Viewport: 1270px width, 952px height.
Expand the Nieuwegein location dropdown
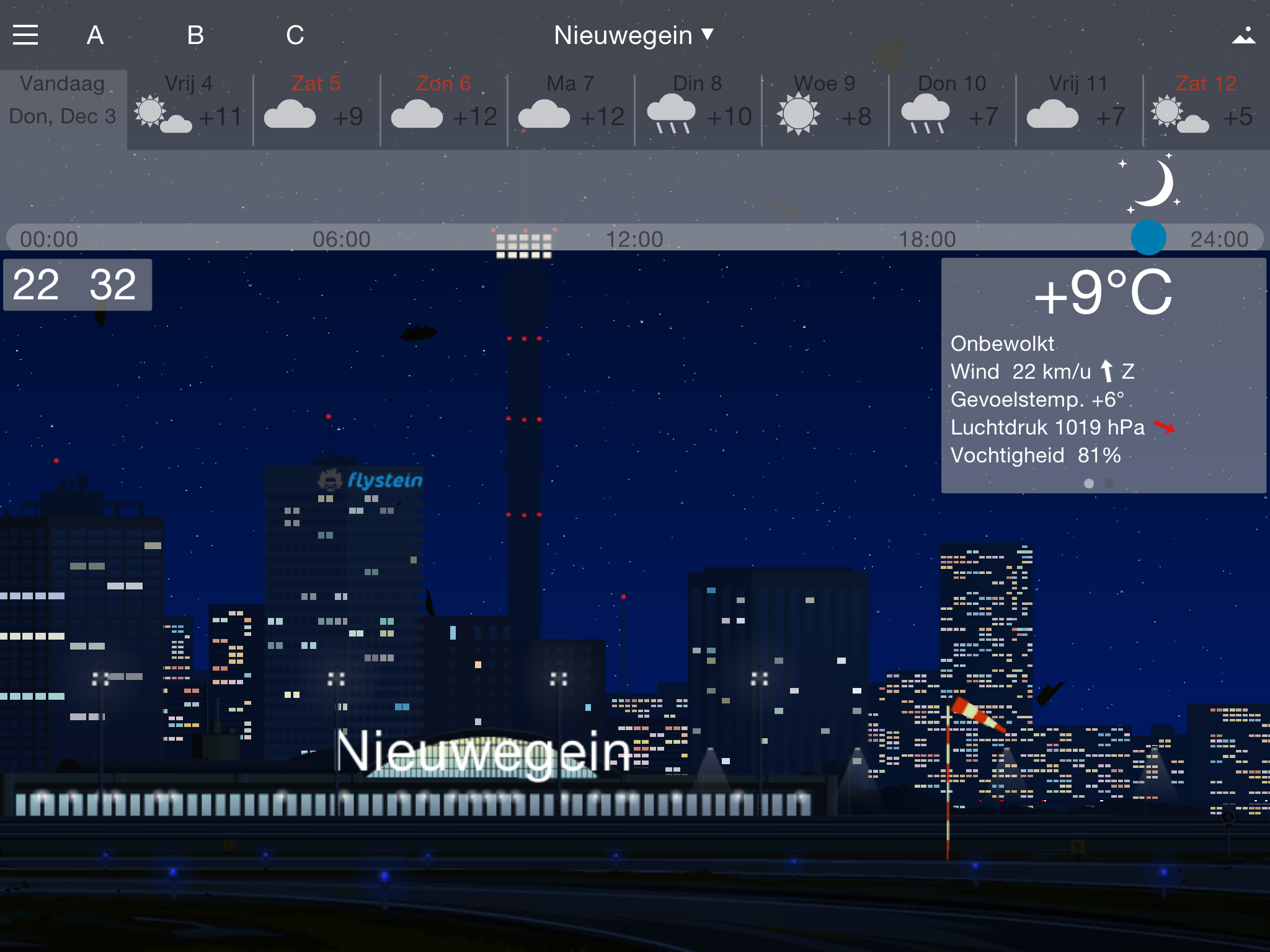(x=623, y=35)
